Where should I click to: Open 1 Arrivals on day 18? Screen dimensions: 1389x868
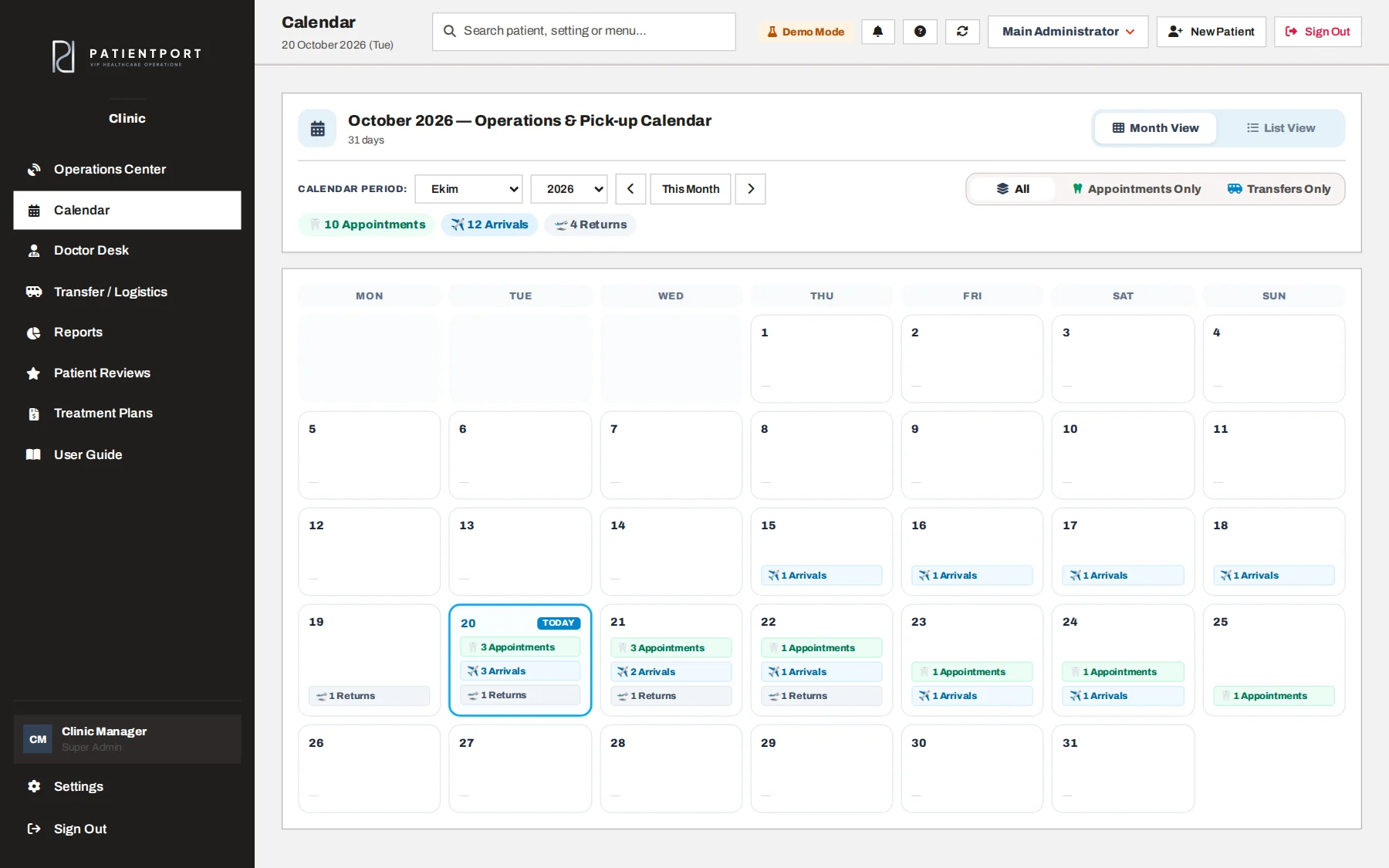(1273, 576)
